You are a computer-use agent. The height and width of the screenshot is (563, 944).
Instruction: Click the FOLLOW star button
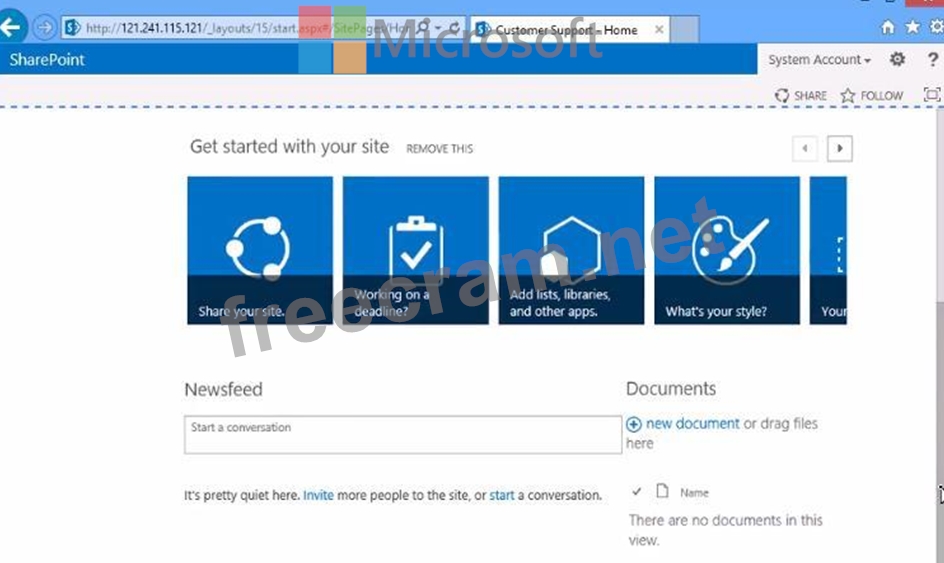coord(872,95)
